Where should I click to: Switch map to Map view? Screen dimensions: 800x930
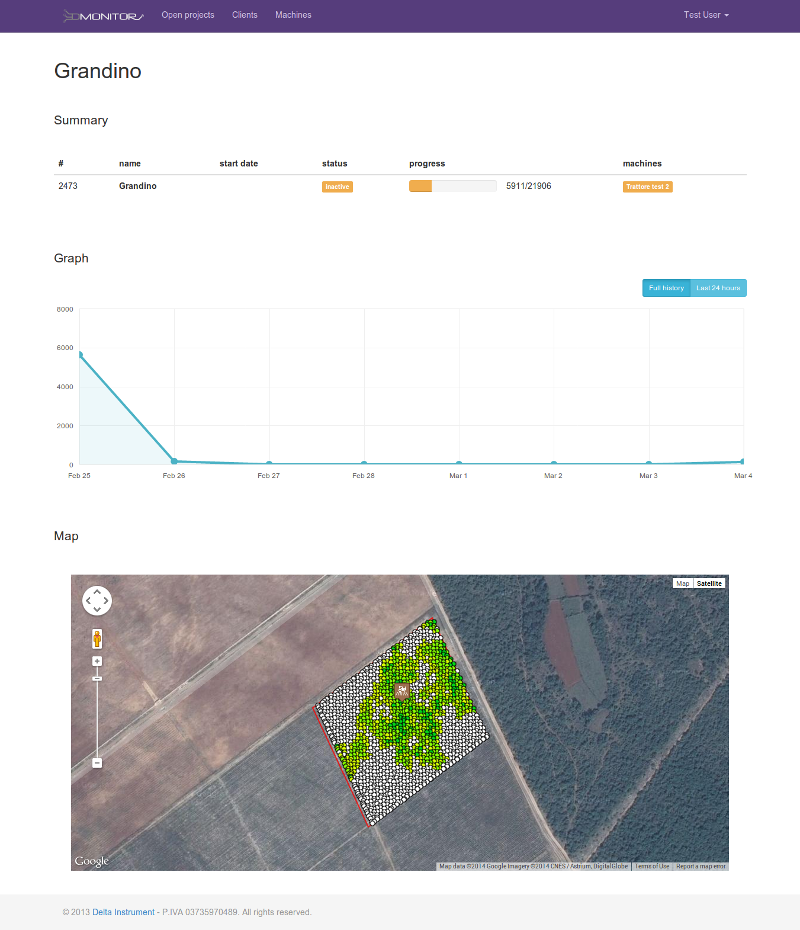coord(683,583)
